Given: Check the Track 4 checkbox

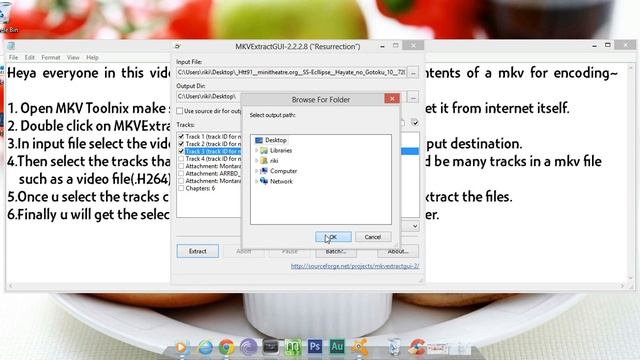Looking at the screenshot, I should tap(181, 158).
